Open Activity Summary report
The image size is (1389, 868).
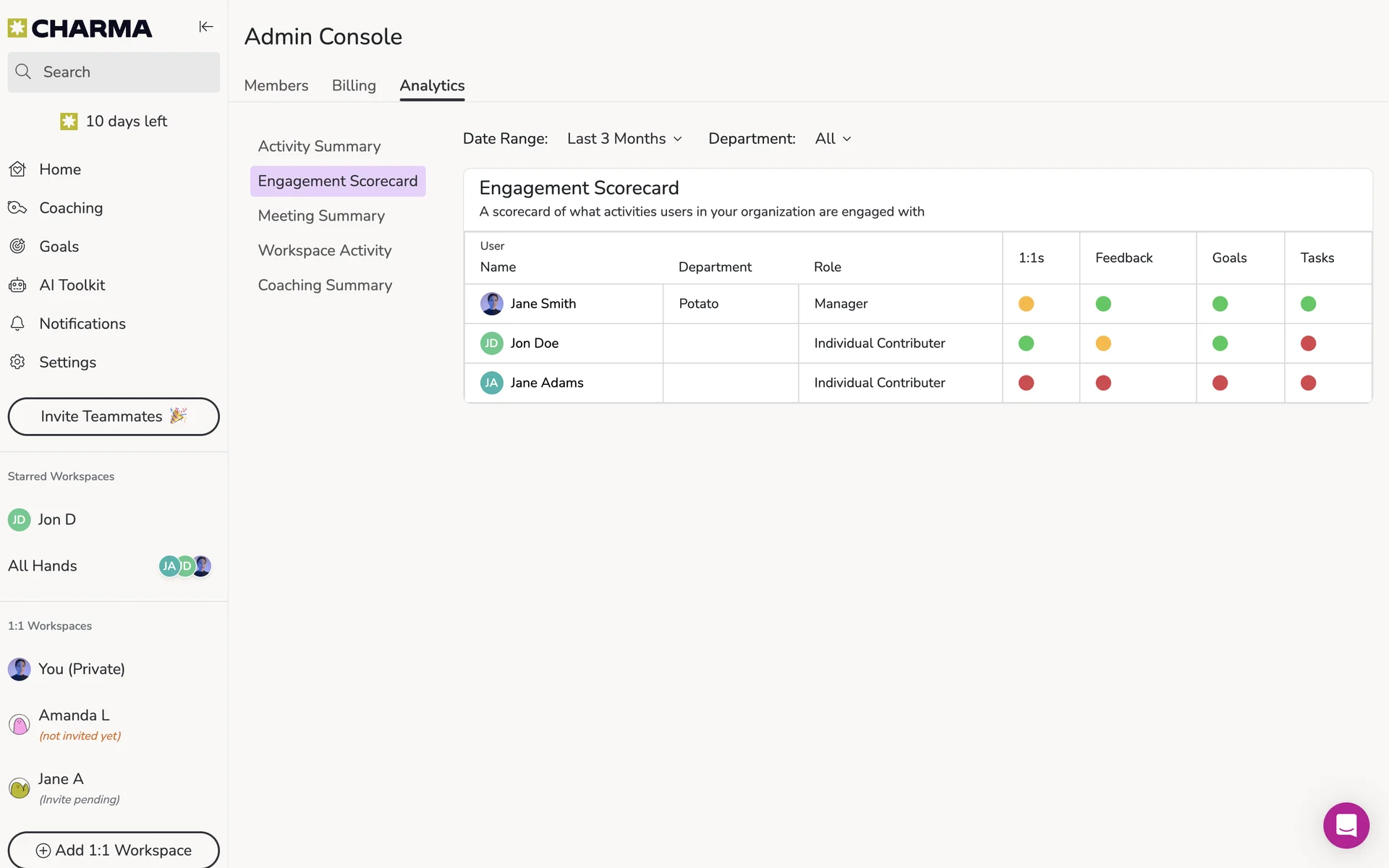coord(319,146)
